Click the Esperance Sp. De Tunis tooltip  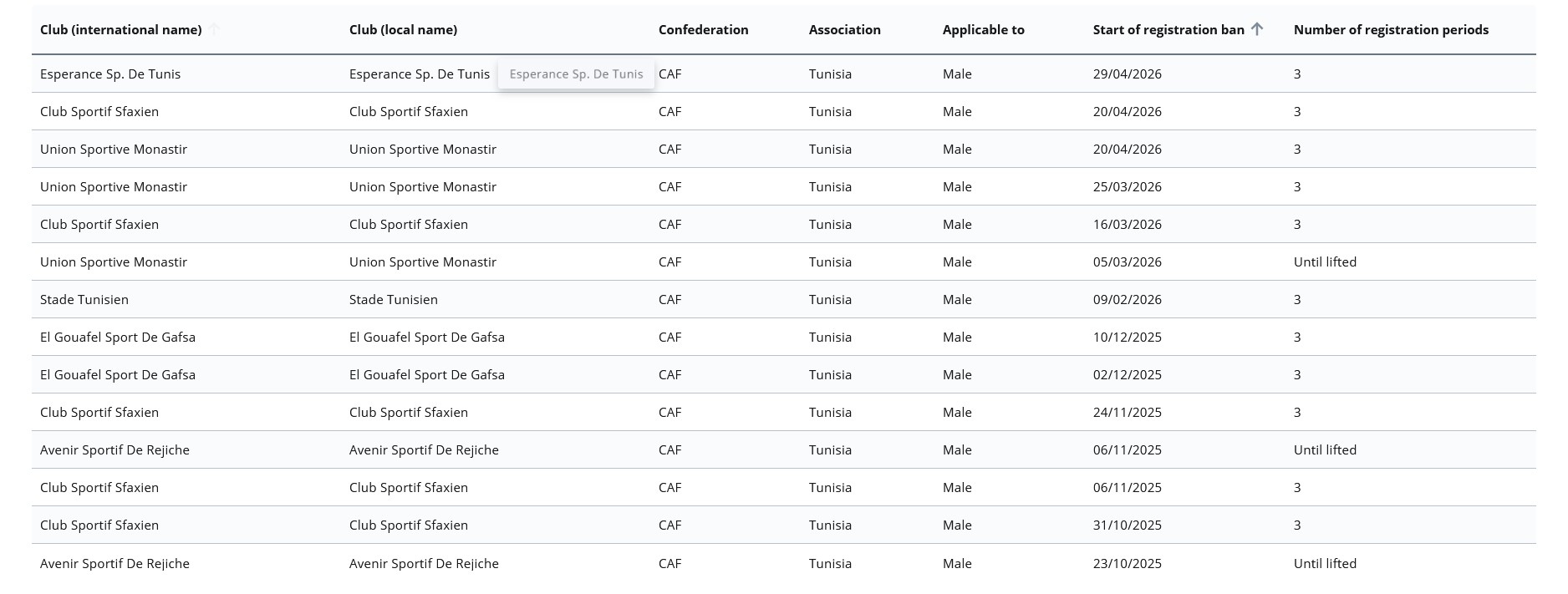(x=576, y=74)
